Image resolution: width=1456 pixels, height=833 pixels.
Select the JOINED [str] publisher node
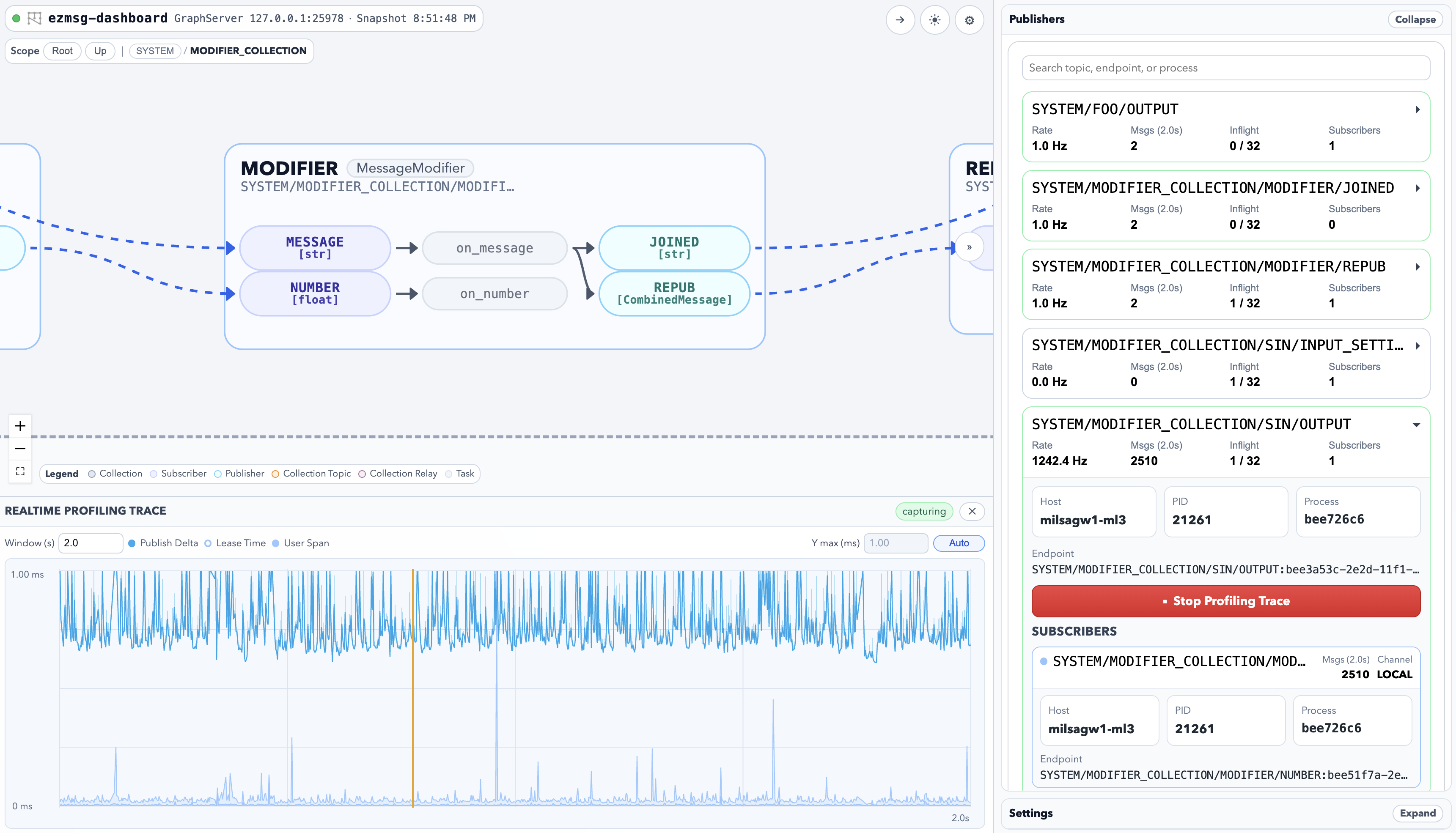(674, 248)
